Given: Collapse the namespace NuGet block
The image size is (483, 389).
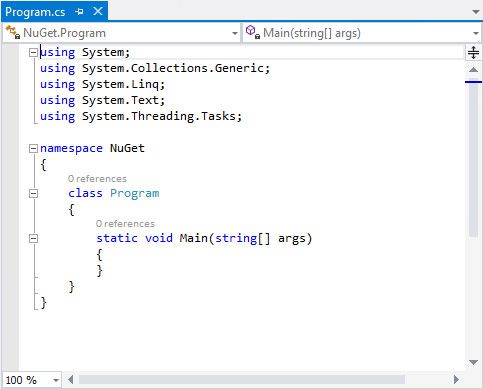Looking at the screenshot, I should coord(33,148).
